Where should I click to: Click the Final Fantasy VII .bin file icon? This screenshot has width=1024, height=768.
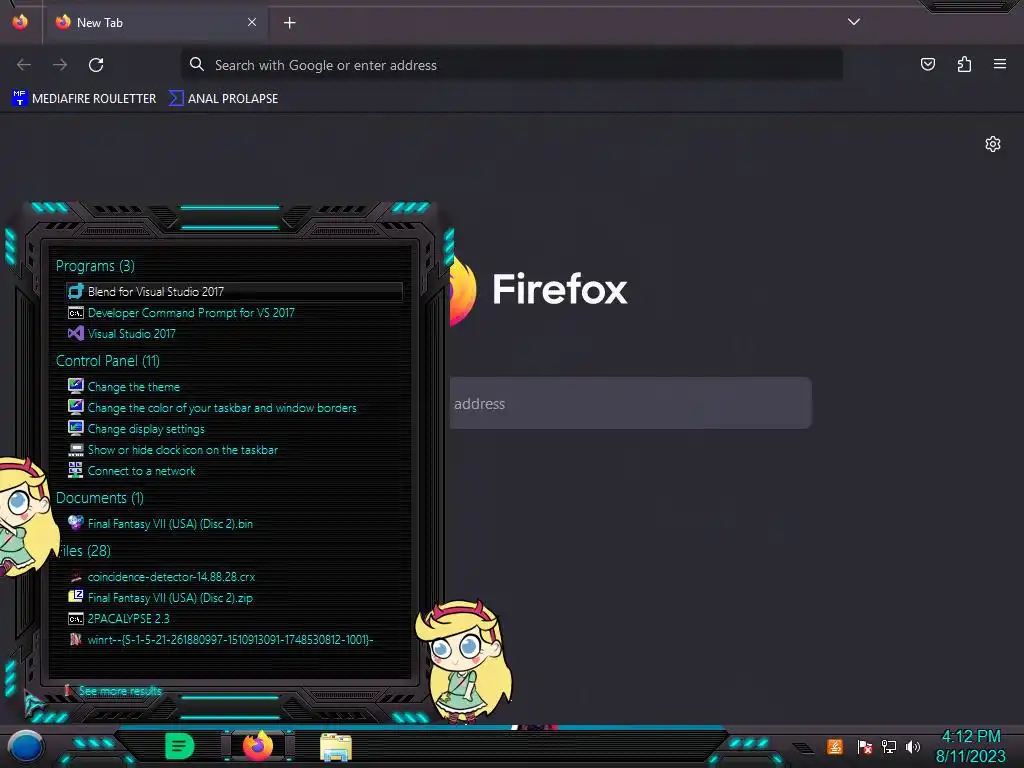click(x=76, y=523)
